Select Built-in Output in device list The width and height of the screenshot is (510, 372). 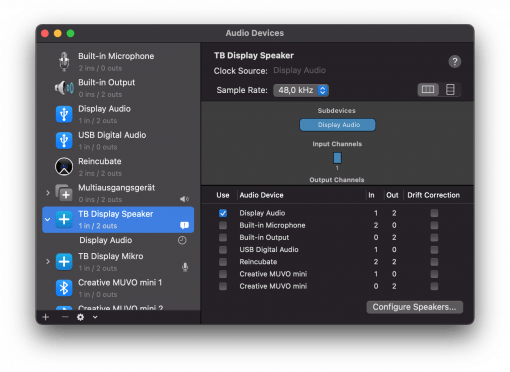coord(118,88)
